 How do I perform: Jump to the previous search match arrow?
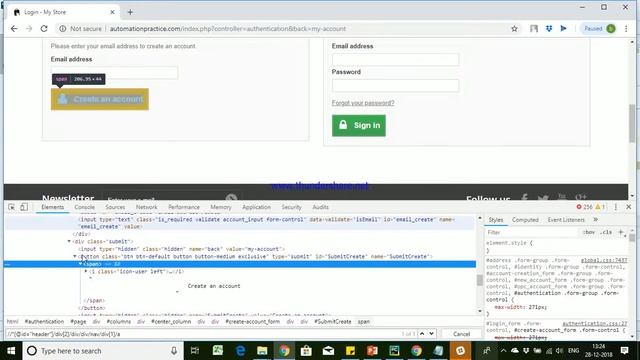coord(422,334)
